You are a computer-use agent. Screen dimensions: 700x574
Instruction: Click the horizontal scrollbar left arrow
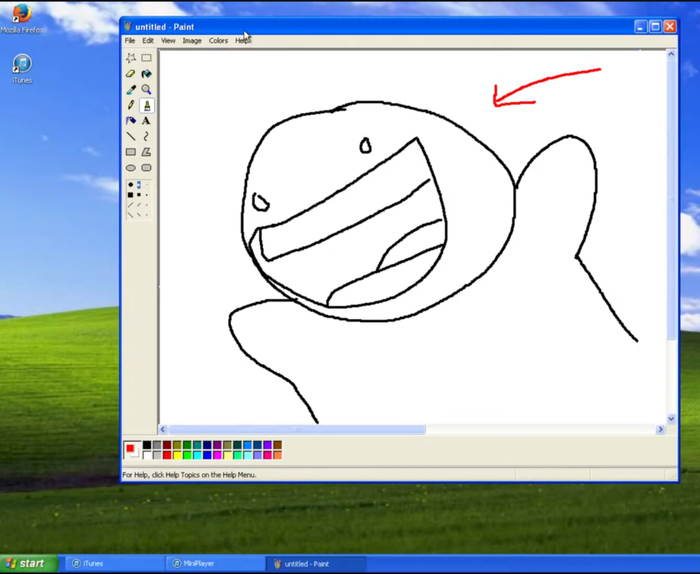pos(163,429)
